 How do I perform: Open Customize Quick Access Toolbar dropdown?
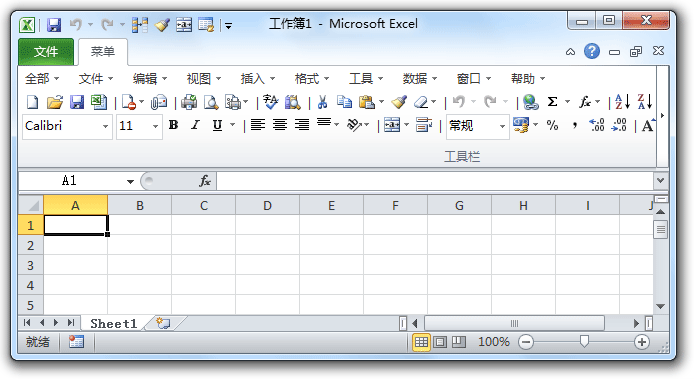coord(228,26)
